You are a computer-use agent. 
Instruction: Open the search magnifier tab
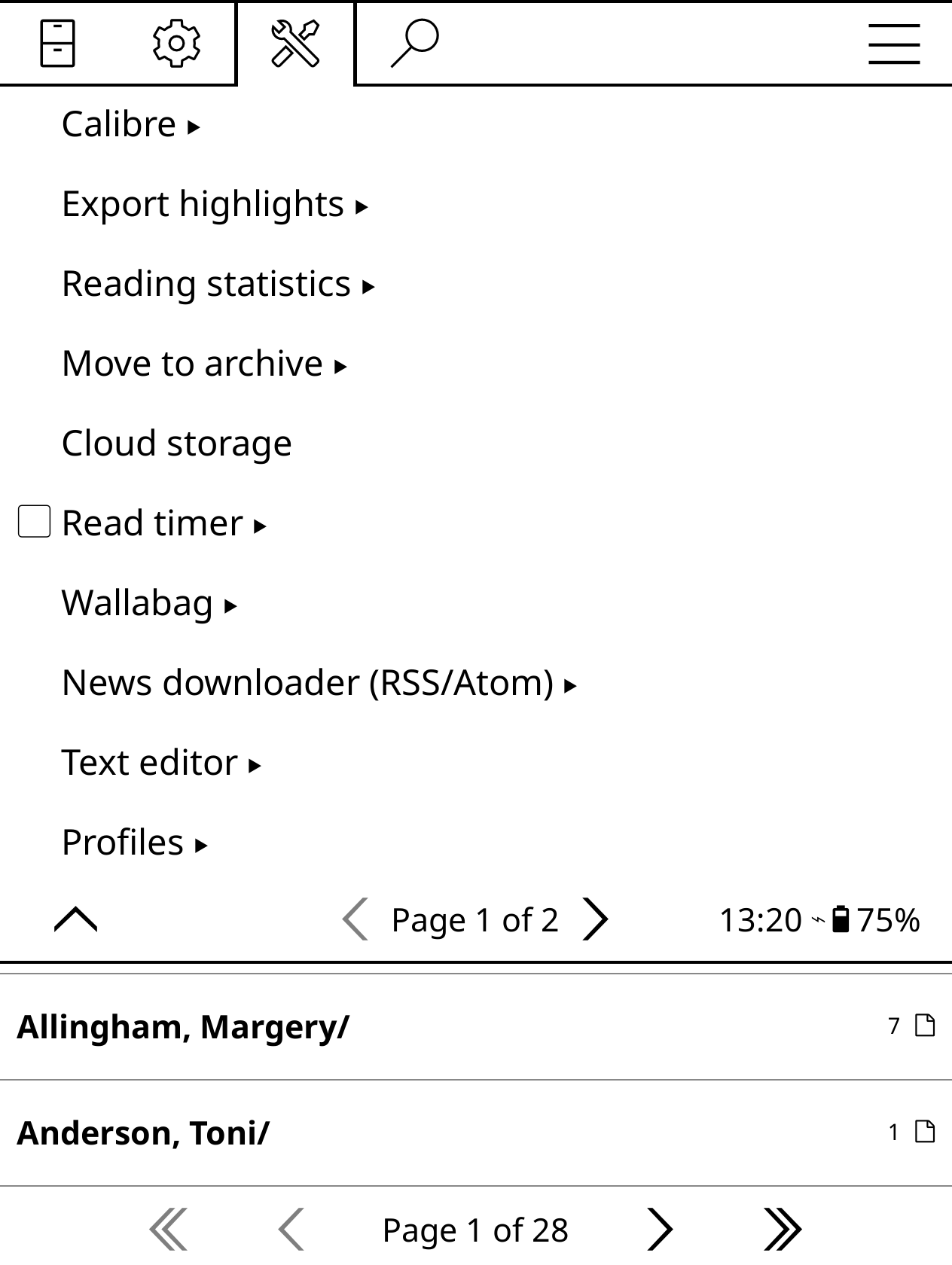[414, 44]
